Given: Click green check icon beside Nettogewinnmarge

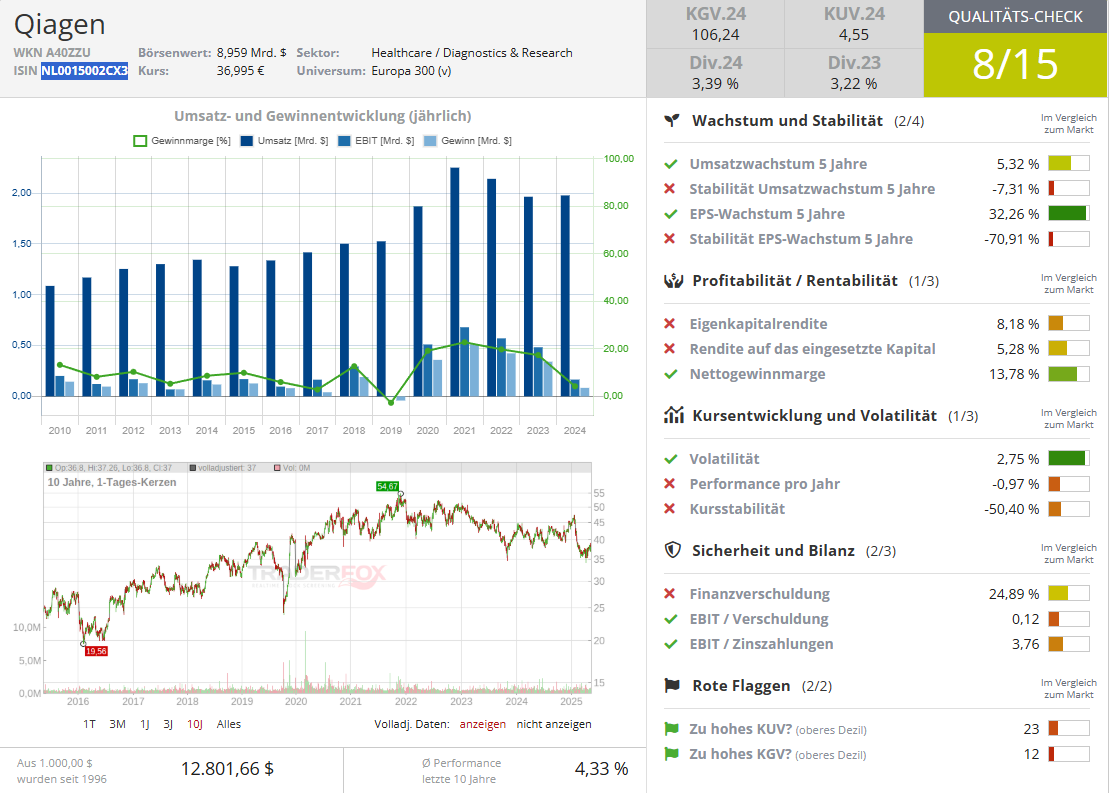Looking at the screenshot, I should (670, 374).
